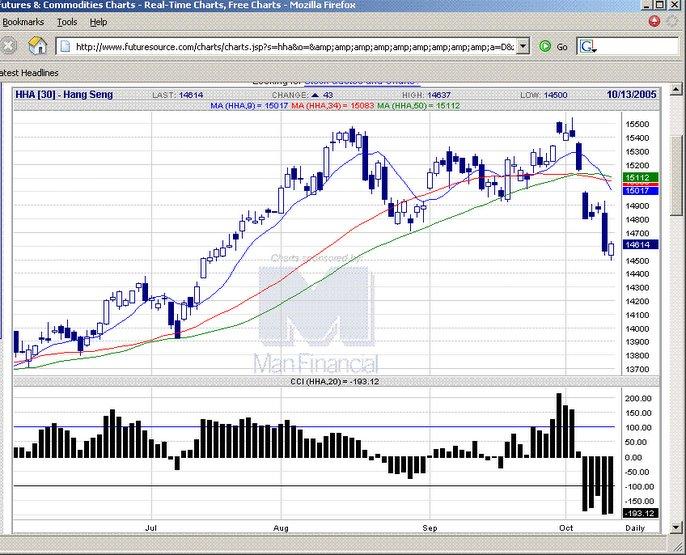
Task: Click the page icon in the address bar
Action: pyautogui.click(x=65, y=46)
